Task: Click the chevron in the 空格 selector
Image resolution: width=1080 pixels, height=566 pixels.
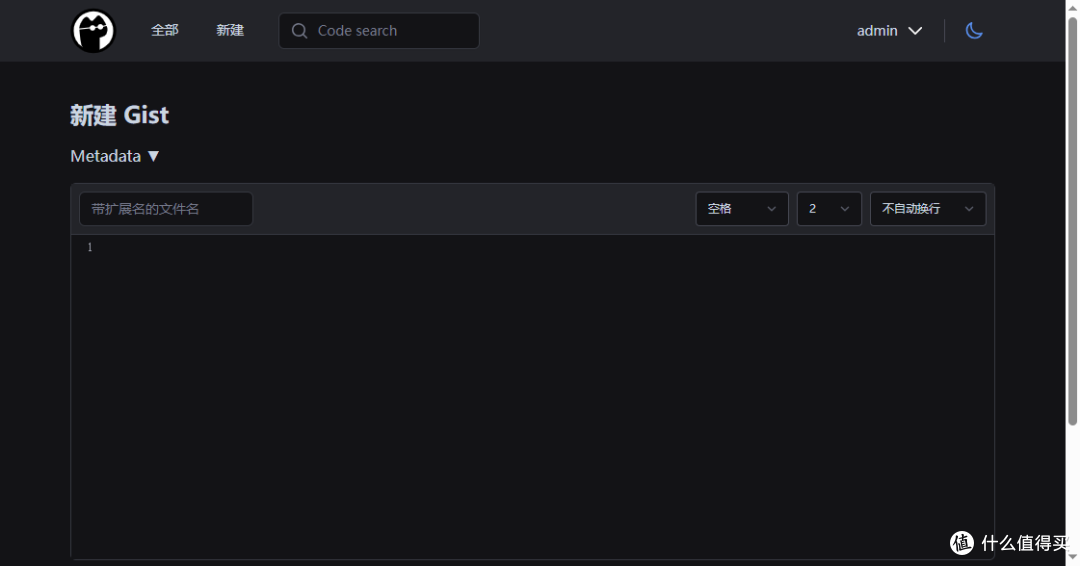Action: (x=771, y=209)
